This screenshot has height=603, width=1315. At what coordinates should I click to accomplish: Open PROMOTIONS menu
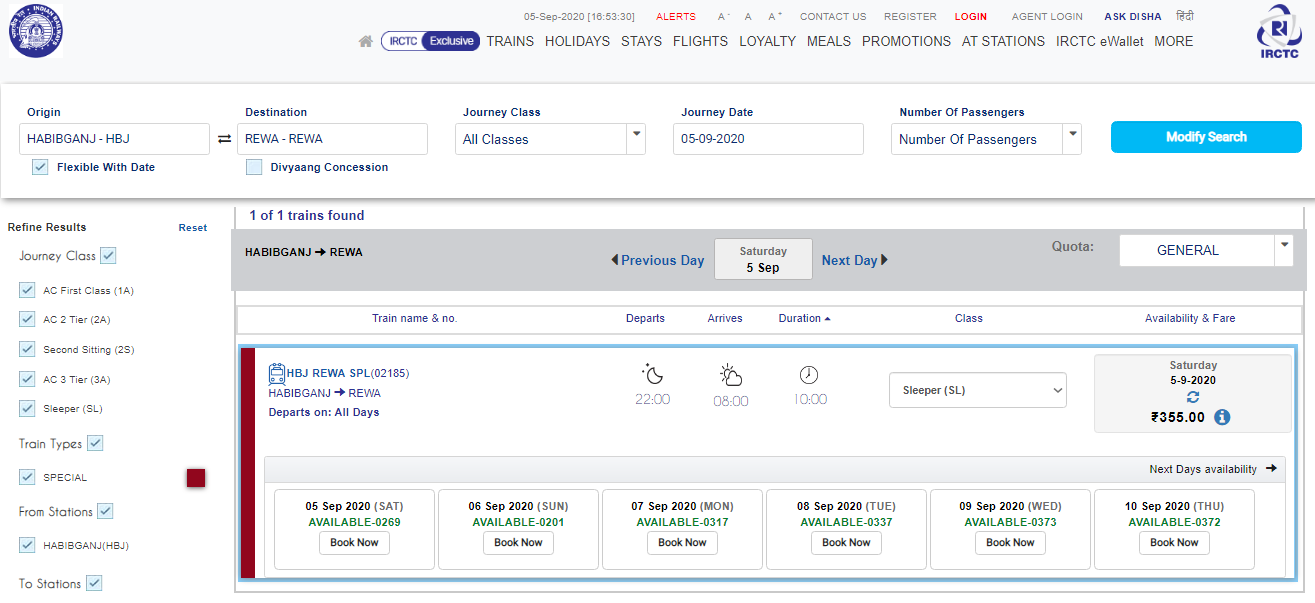click(x=906, y=41)
